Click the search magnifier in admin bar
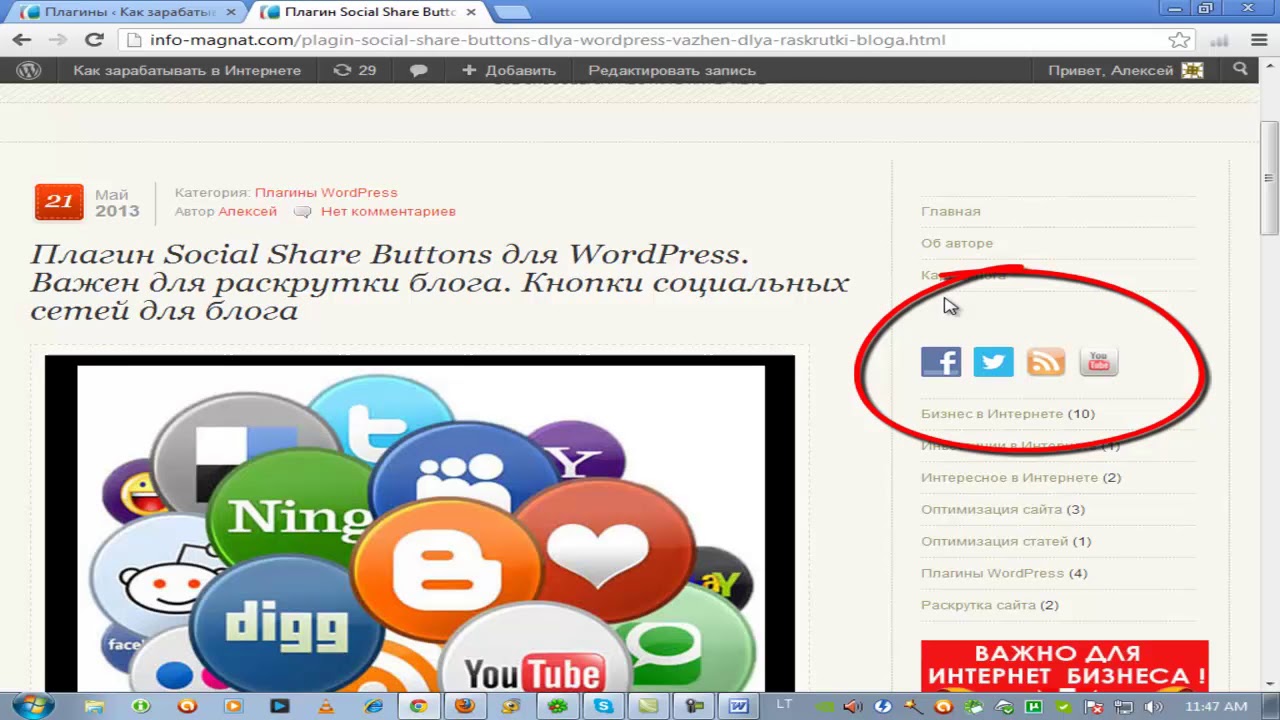 [x=1240, y=70]
